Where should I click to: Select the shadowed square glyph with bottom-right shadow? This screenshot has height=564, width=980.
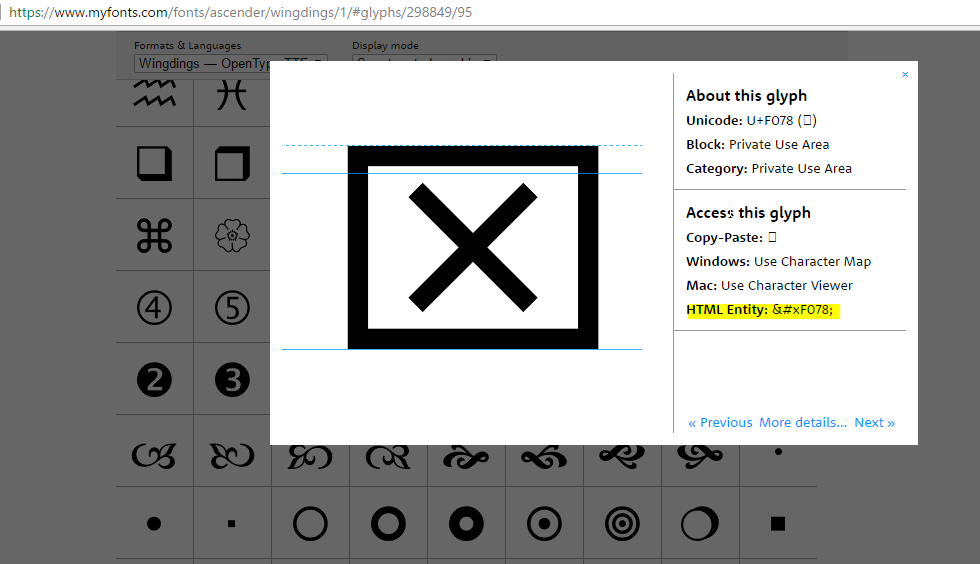[x=154, y=164]
